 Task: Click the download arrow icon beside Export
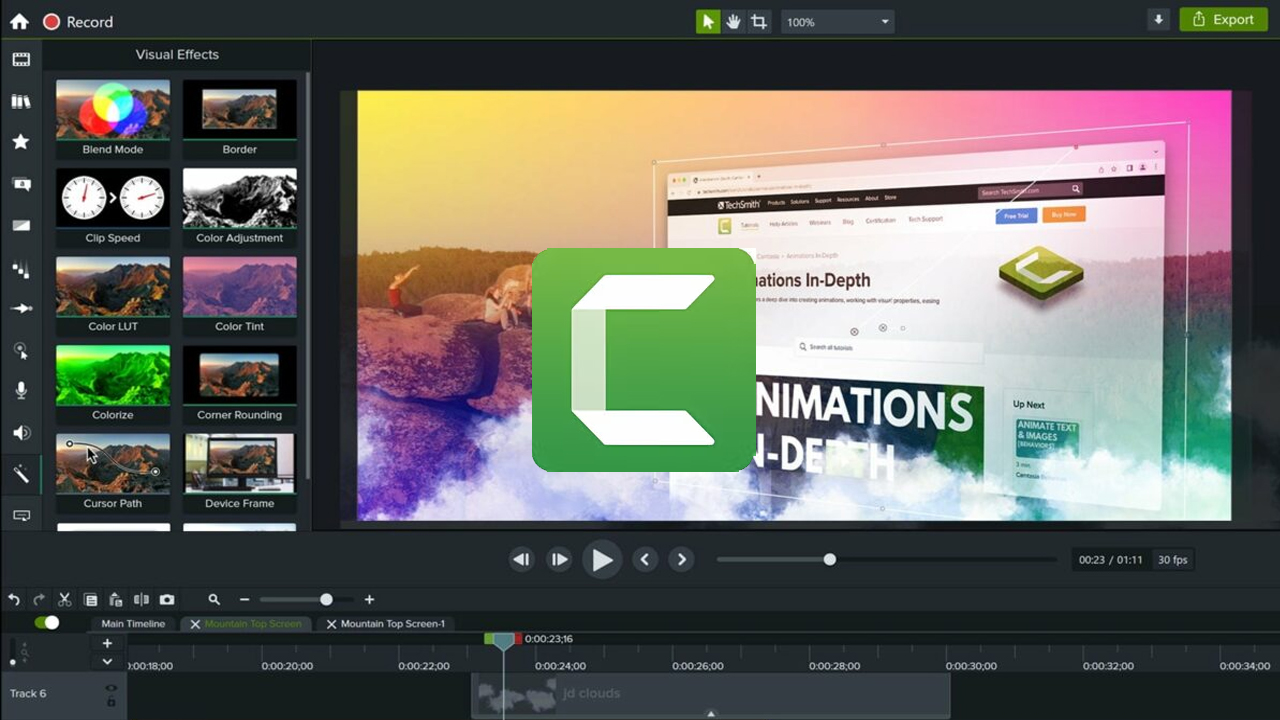[x=1159, y=20]
